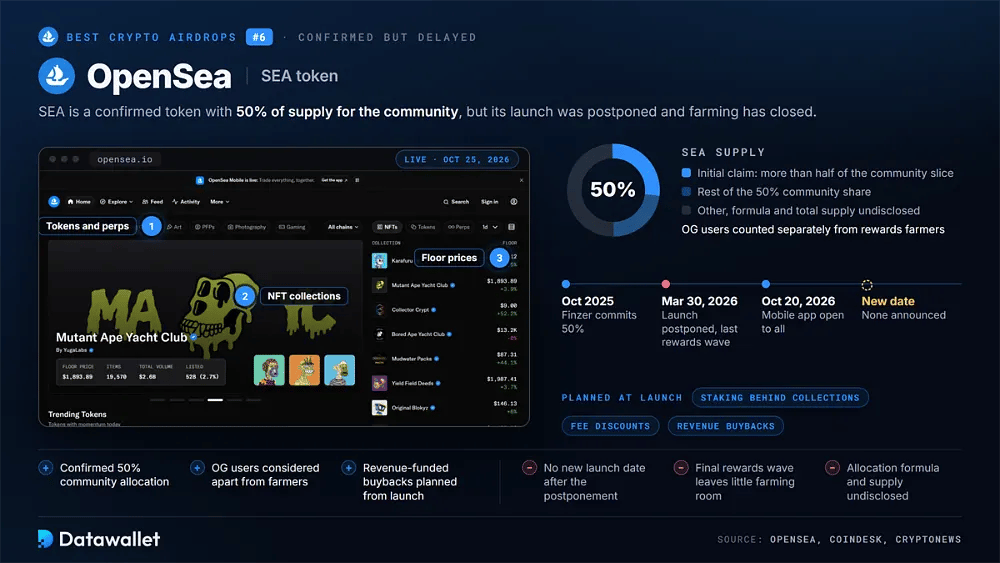
Task: Select the Gaming category filter
Action: [292, 227]
